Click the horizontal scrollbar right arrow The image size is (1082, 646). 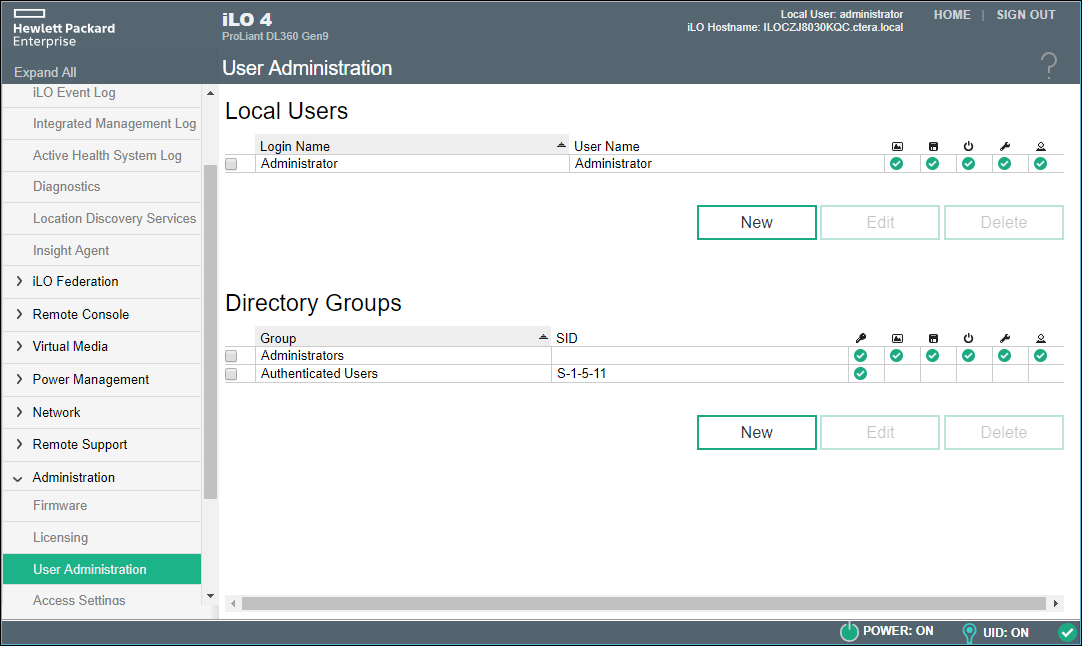1056,604
